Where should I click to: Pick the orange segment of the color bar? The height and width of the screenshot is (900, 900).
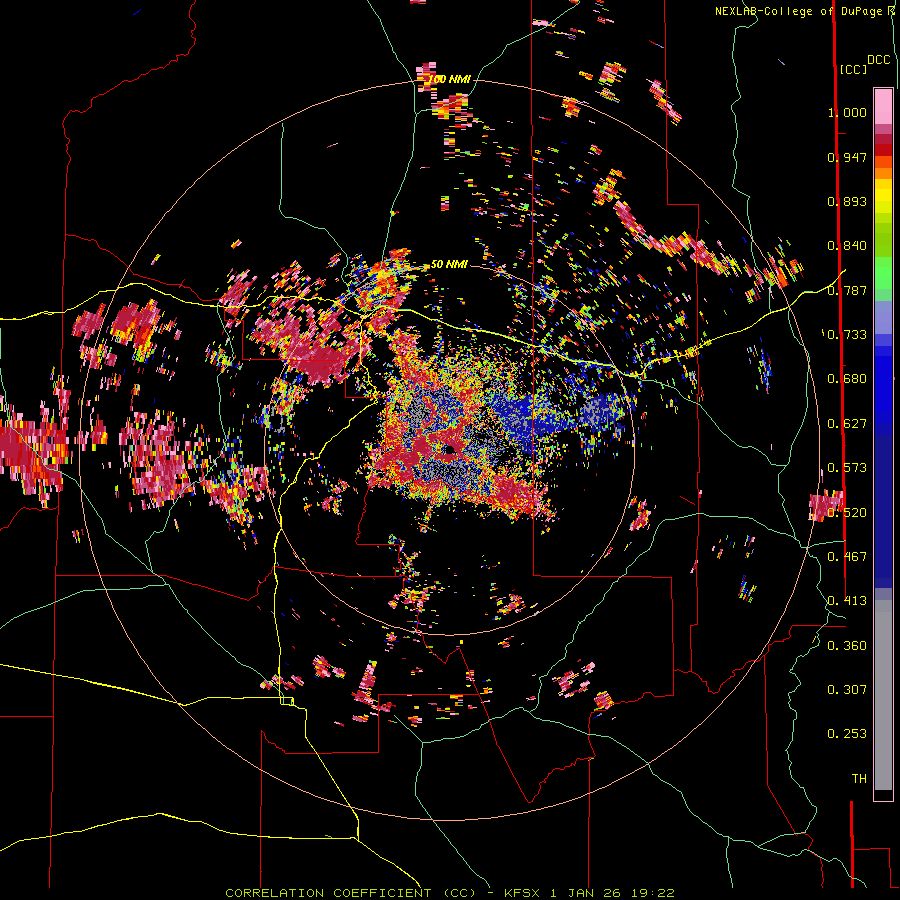pos(883,168)
